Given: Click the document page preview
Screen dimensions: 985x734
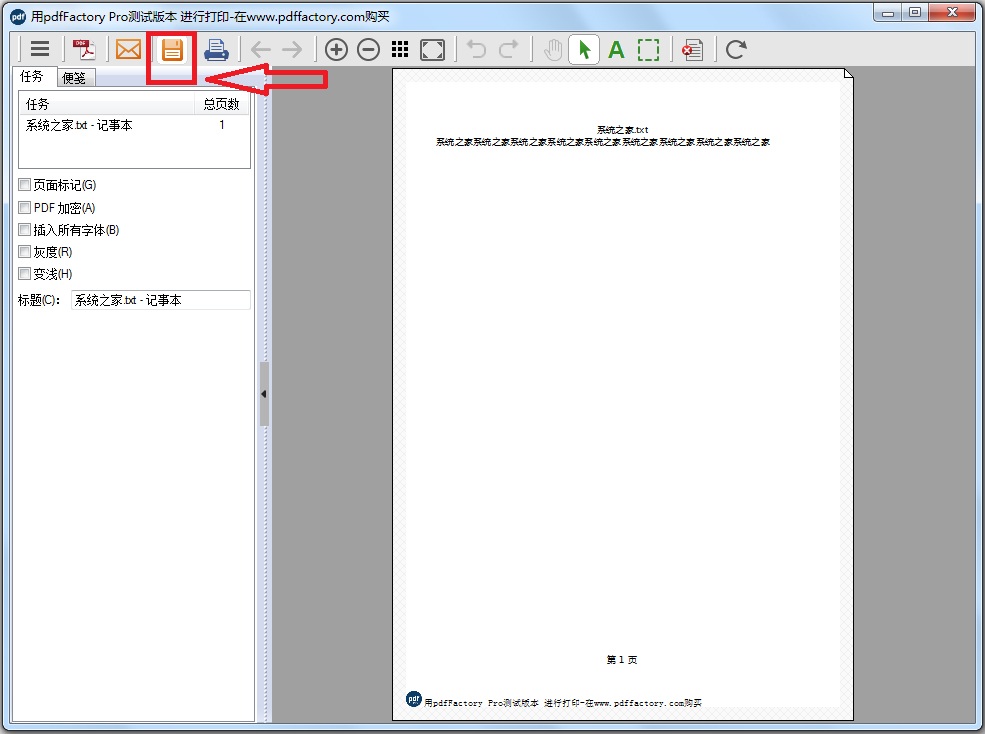Looking at the screenshot, I should pos(623,395).
